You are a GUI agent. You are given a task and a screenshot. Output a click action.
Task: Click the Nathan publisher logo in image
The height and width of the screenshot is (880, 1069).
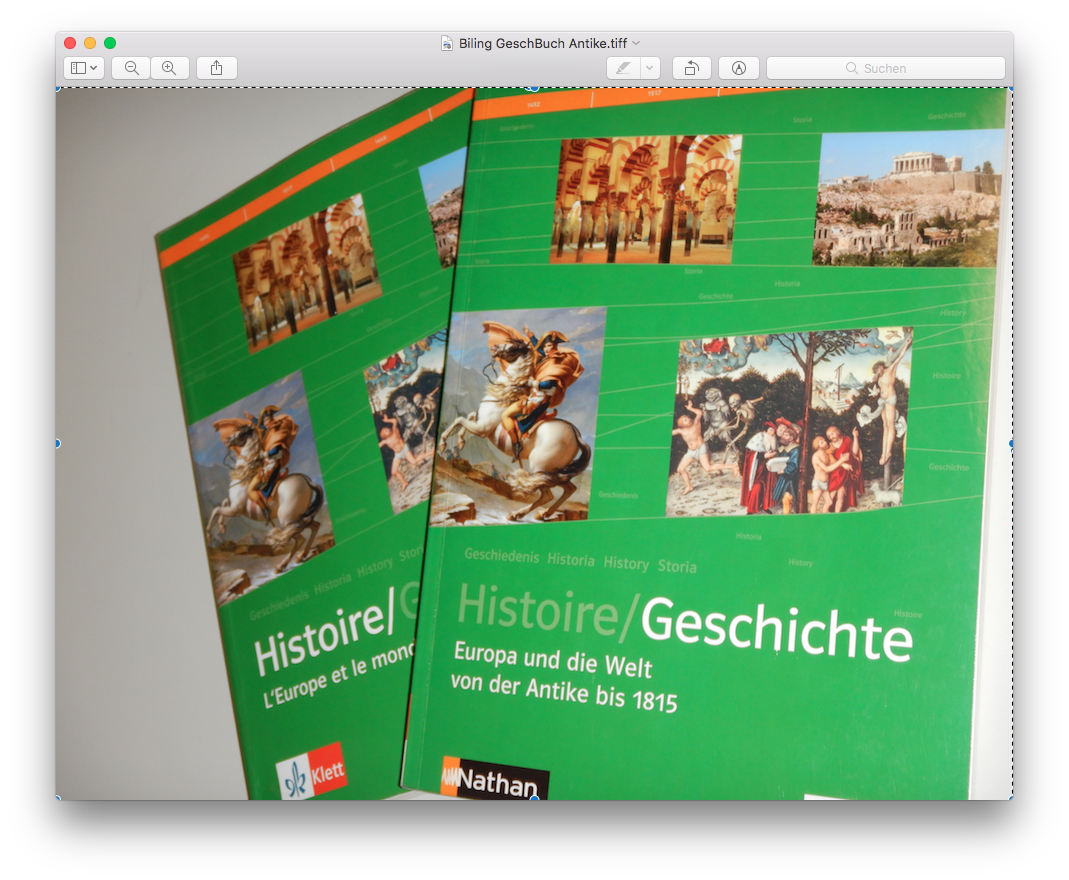click(496, 778)
